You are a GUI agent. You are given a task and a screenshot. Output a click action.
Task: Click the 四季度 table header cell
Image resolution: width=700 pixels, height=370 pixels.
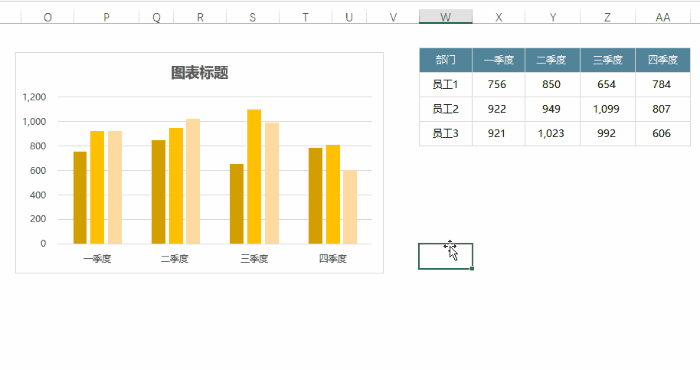pos(663,60)
